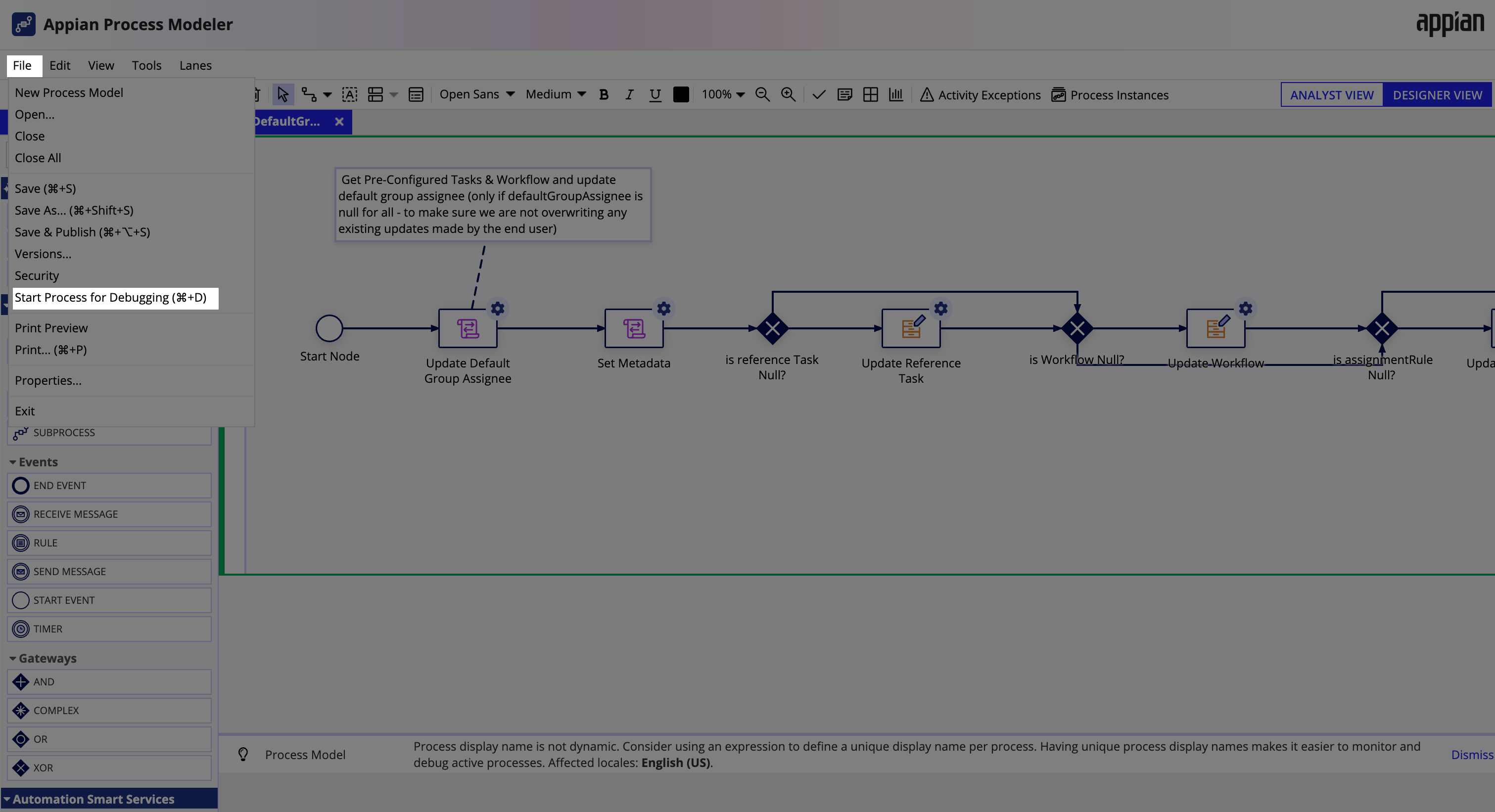Image resolution: width=1495 pixels, height=812 pixels.
Task: Collapse Automation Smart Services section
Action: click(7, 799)
